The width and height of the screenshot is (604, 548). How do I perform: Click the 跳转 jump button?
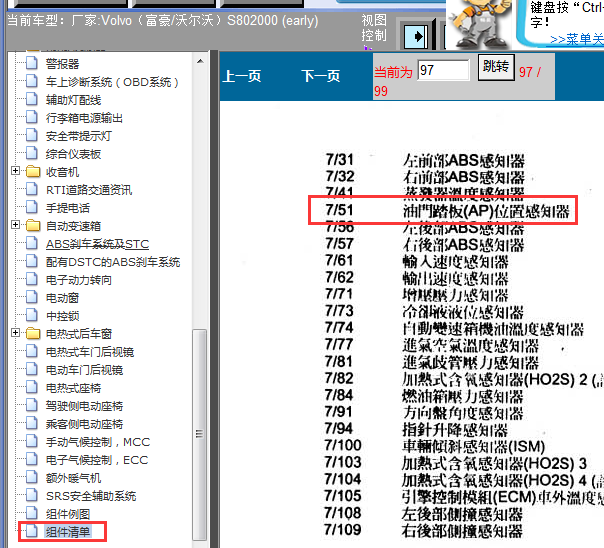[x=496, y=67]
